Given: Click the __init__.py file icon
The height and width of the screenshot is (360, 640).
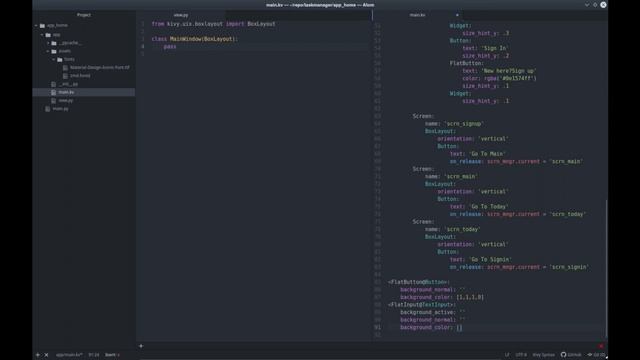Looking at the screenshot, I should [x=53, y=84].
